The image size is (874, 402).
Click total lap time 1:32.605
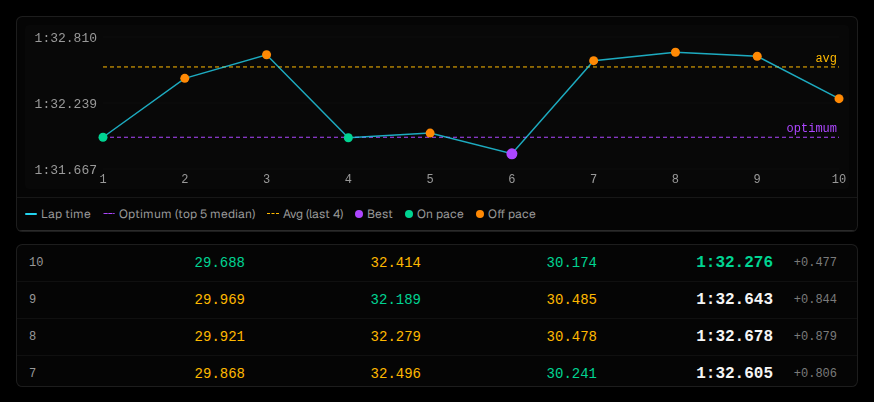(735, 373)
